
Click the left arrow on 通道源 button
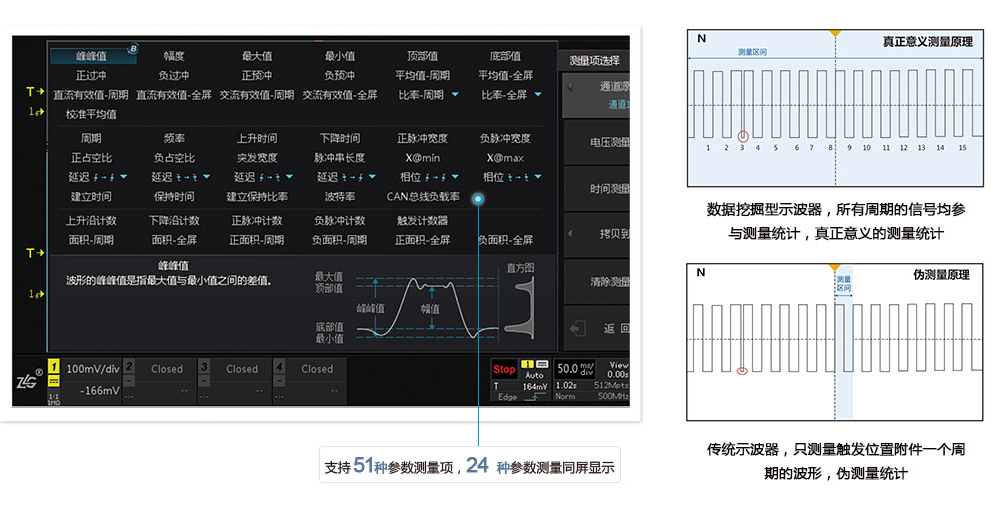tap(570, 88)
